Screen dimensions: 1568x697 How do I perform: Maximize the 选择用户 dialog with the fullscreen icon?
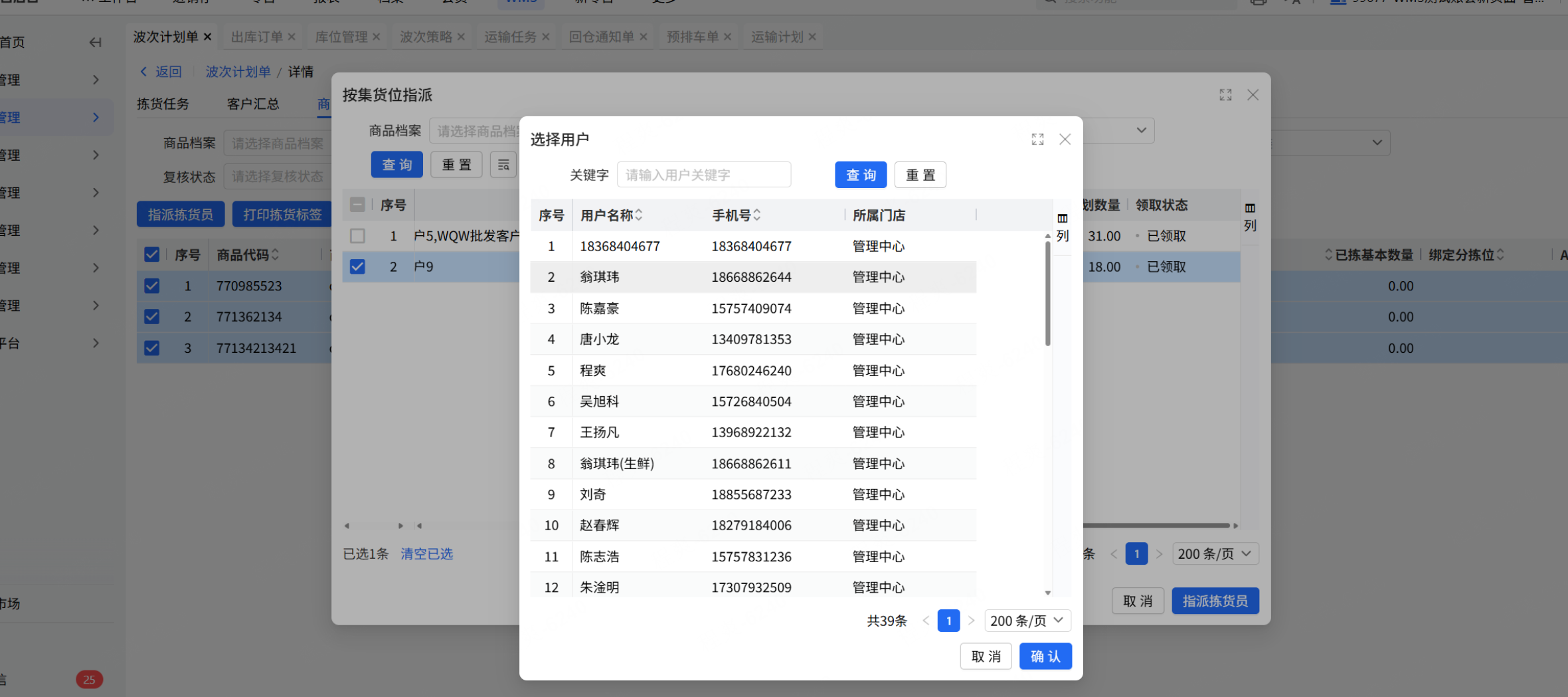[x=1037, y=139]
